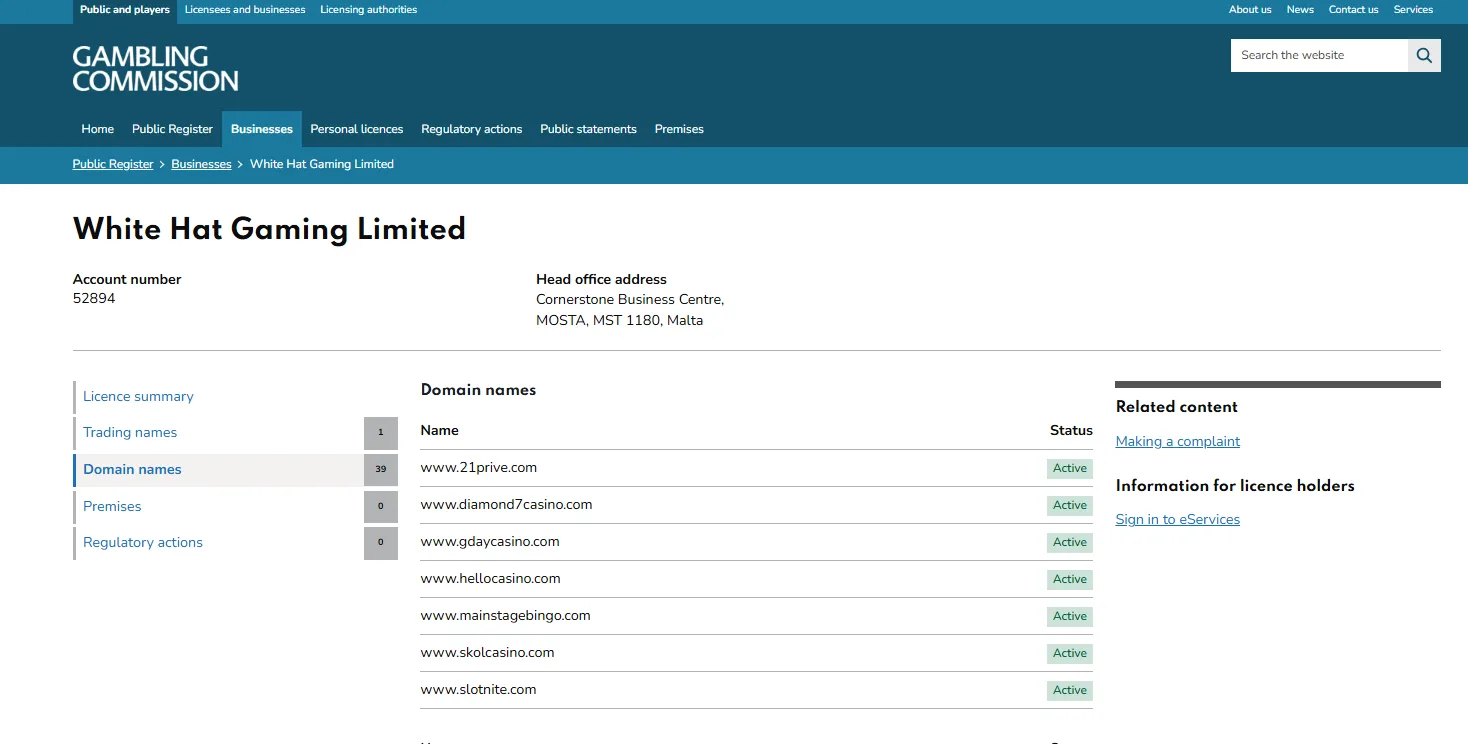Open the Services link

(x=1413, y=10)
